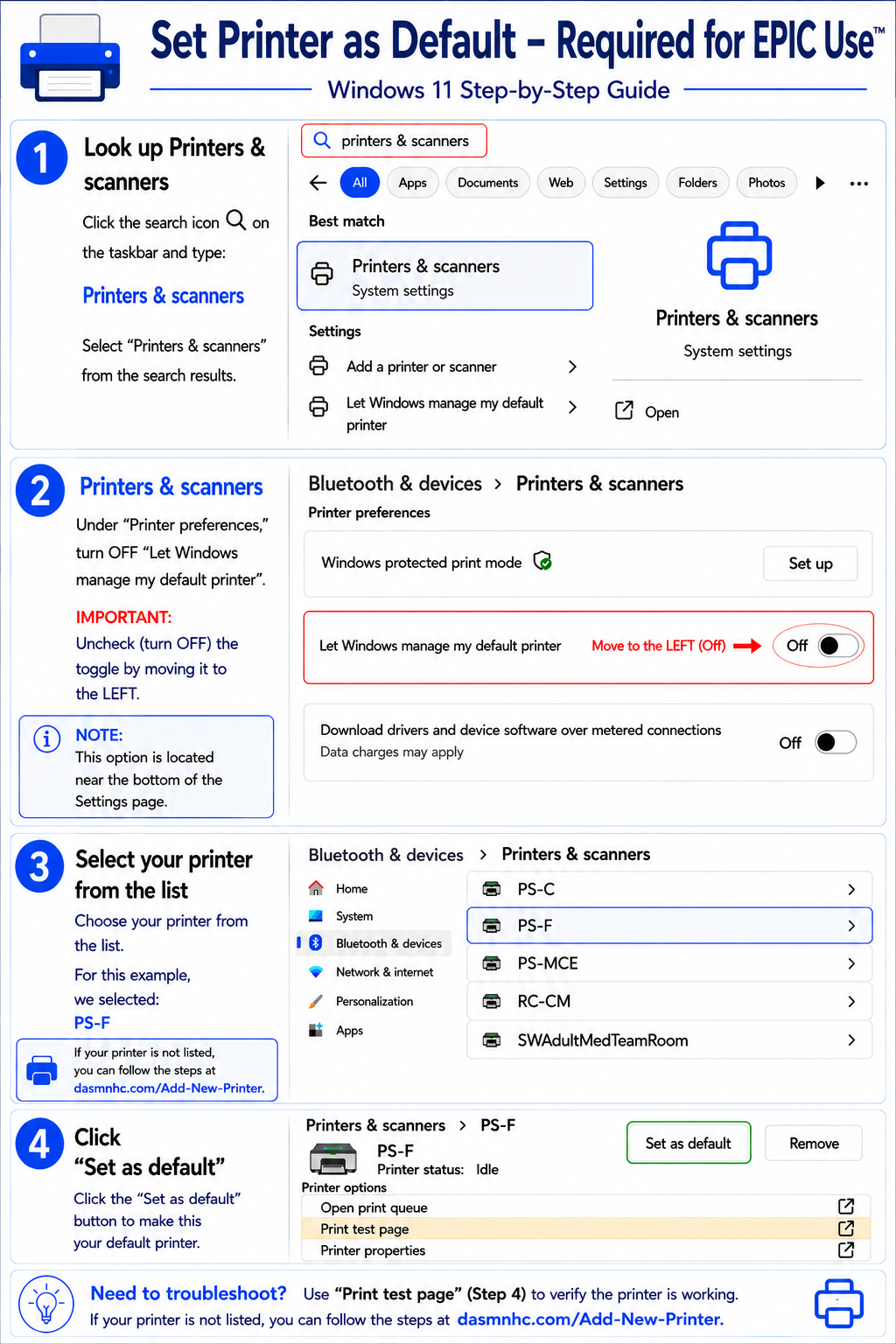This screenshot has width=896, height=1344.
Task: Click the Bluetooth icon in sidebar
Action: pos(316,942)
